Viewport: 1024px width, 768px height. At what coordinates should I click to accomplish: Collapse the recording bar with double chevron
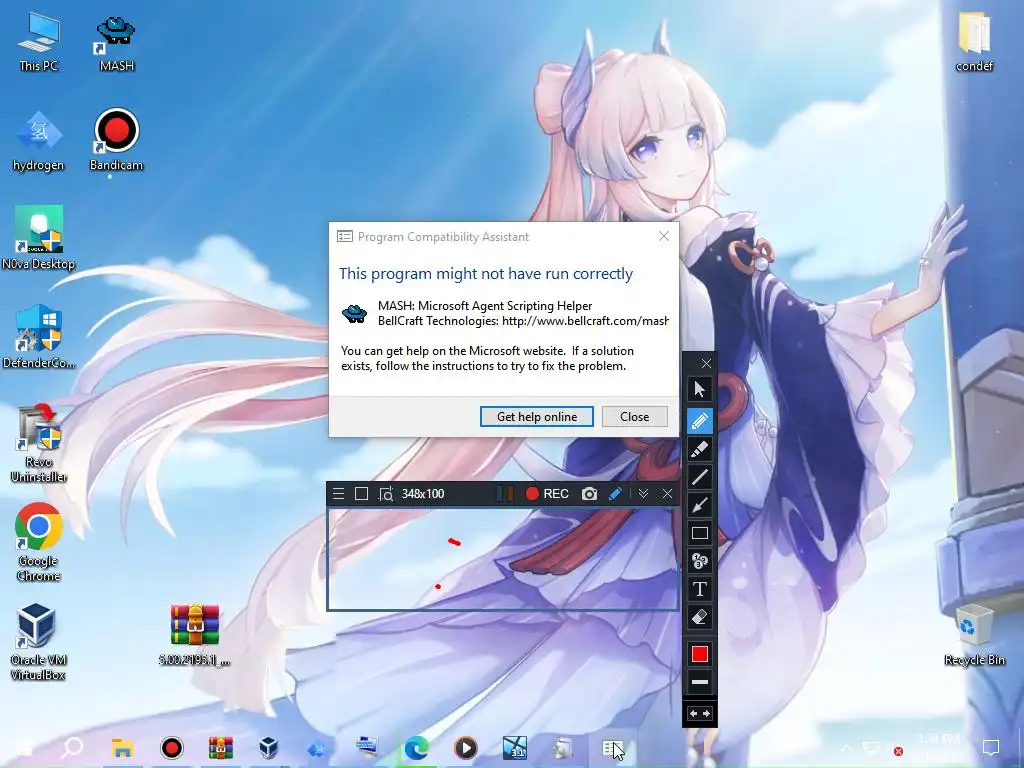[643, 494]
